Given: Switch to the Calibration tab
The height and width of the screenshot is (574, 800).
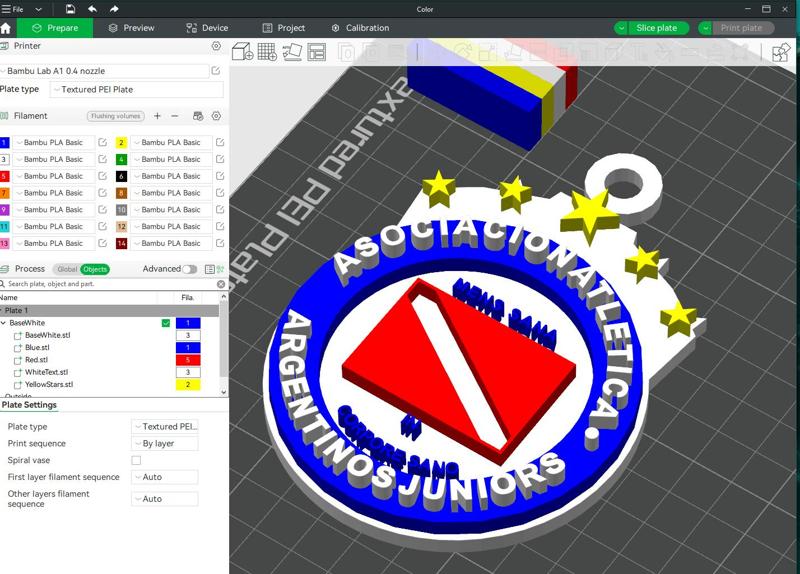Looking at the screenshot, I should 360,28.
